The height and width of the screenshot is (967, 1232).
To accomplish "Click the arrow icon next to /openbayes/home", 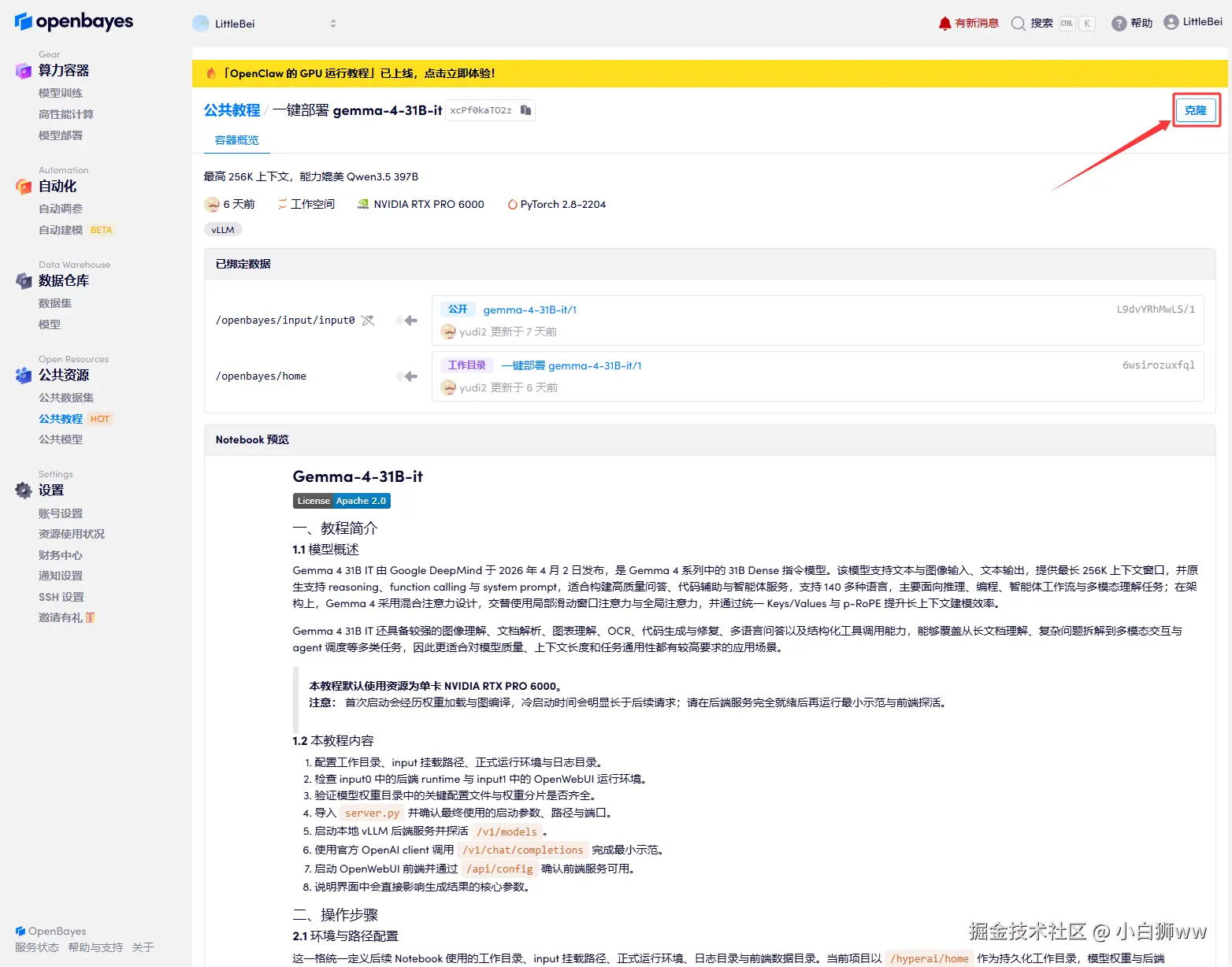I will point(407,376).
